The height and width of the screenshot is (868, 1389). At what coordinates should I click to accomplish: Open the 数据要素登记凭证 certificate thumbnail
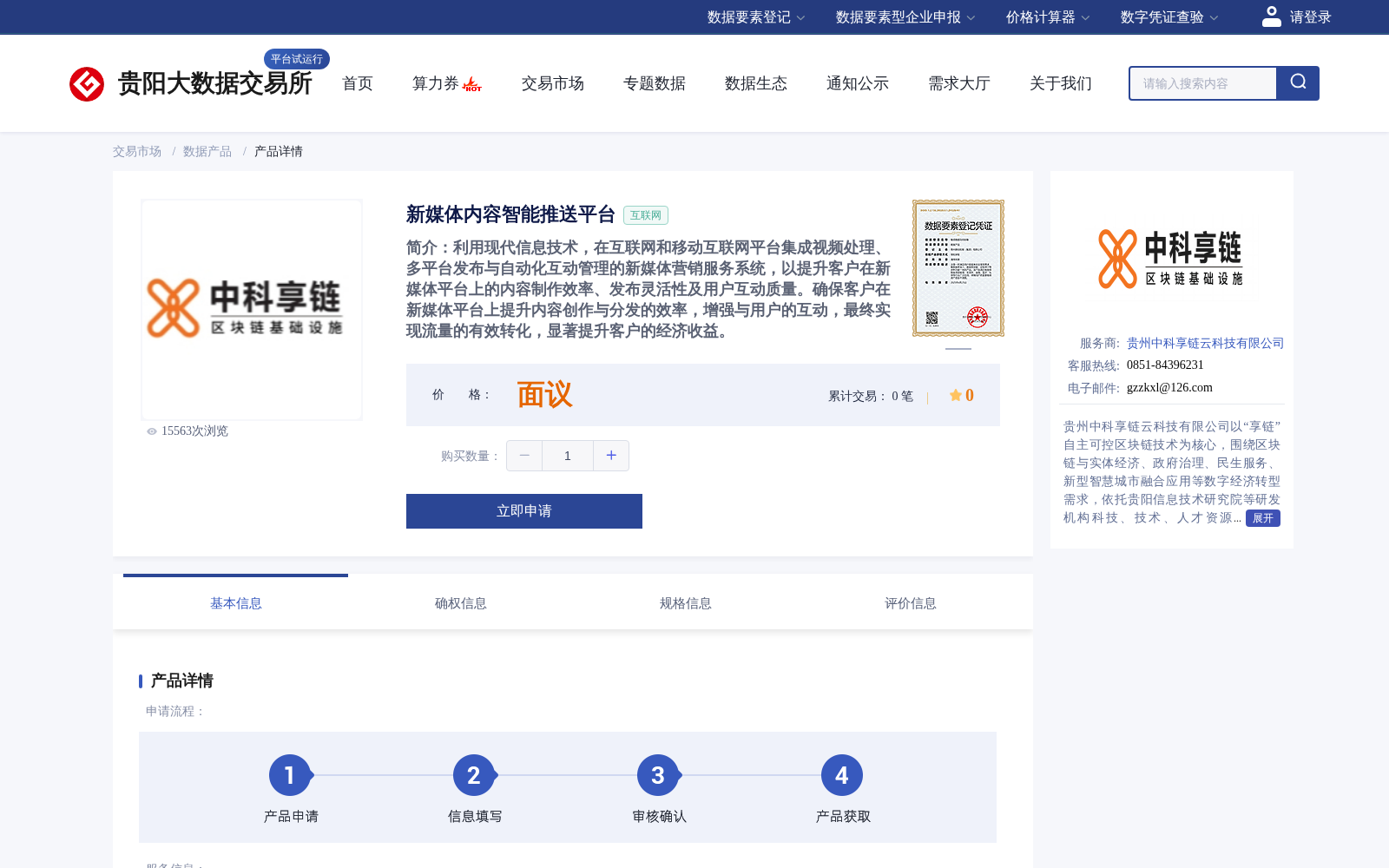tap(958, 268)
